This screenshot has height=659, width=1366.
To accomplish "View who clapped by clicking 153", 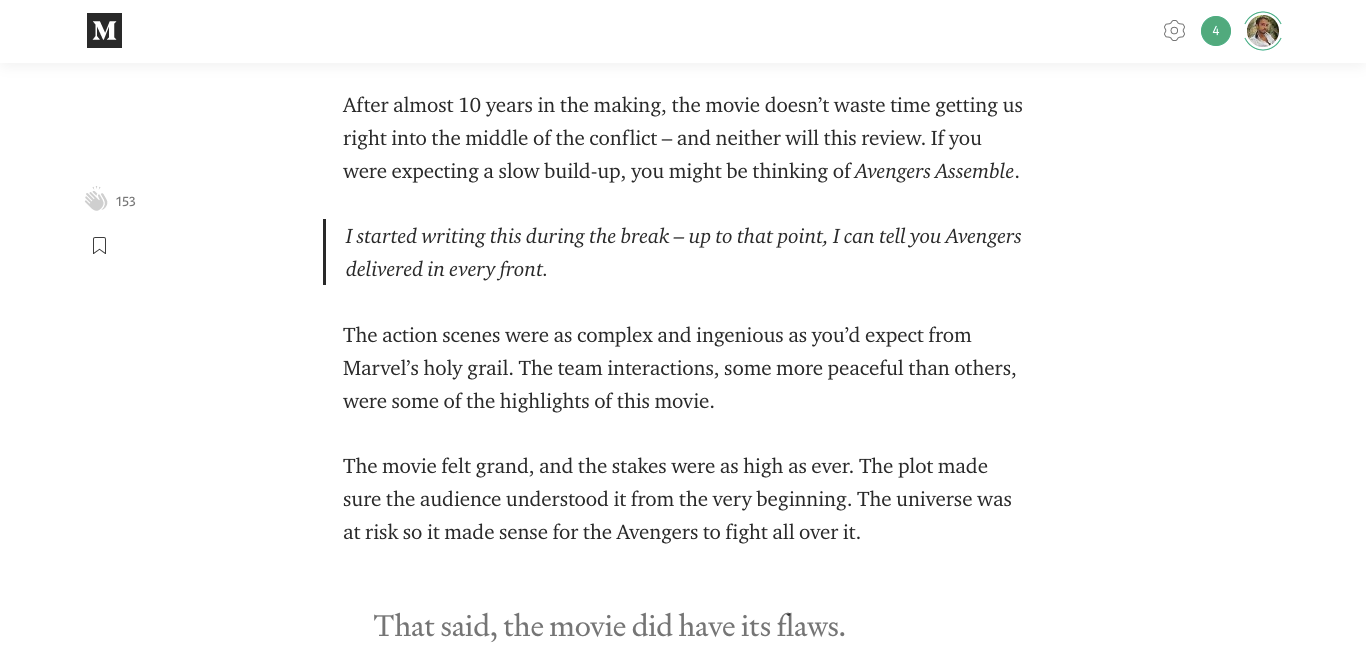I will pyautogui.click(x=126, y=201).
